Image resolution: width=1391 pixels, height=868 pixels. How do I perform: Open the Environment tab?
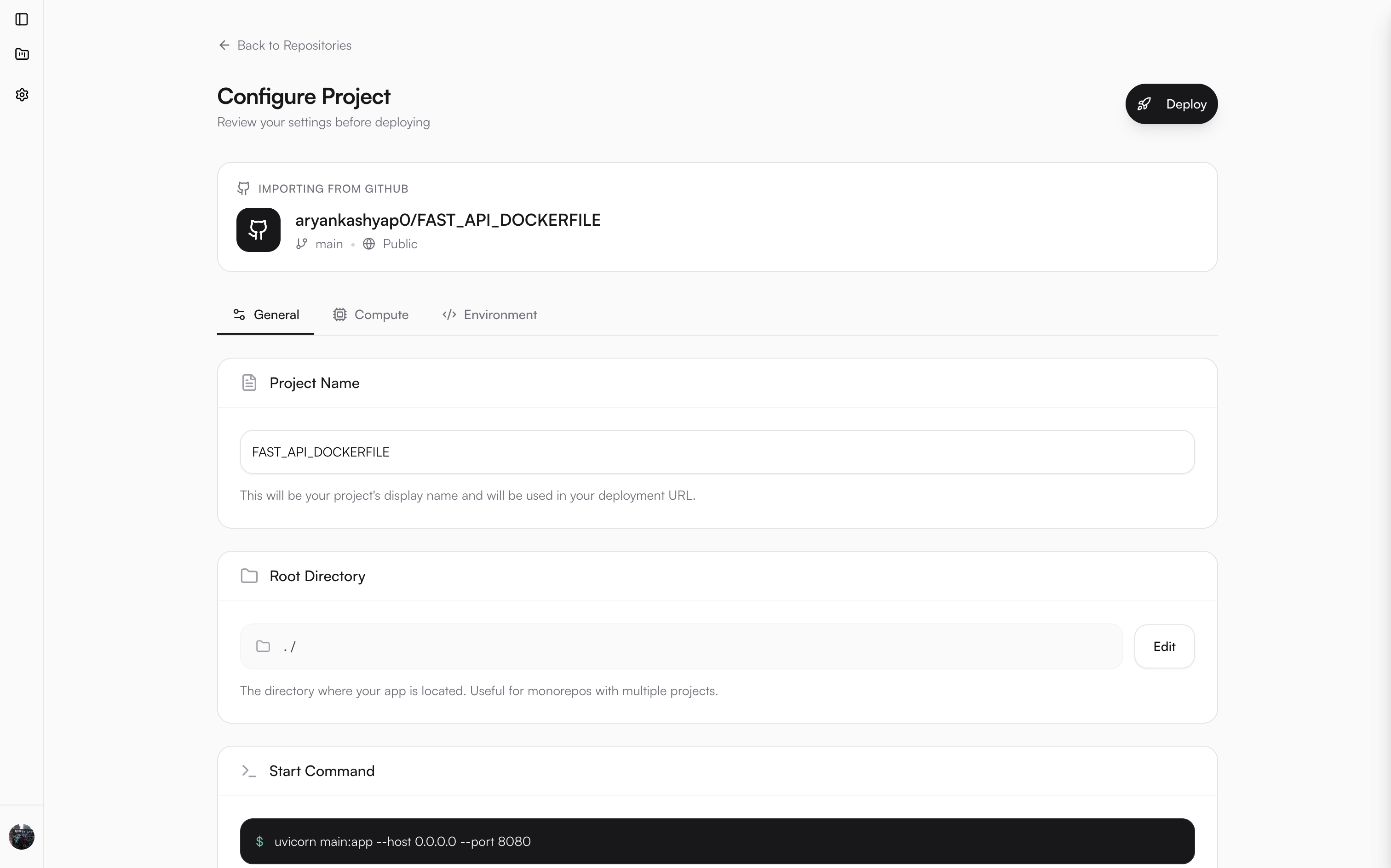pos(490,314)
